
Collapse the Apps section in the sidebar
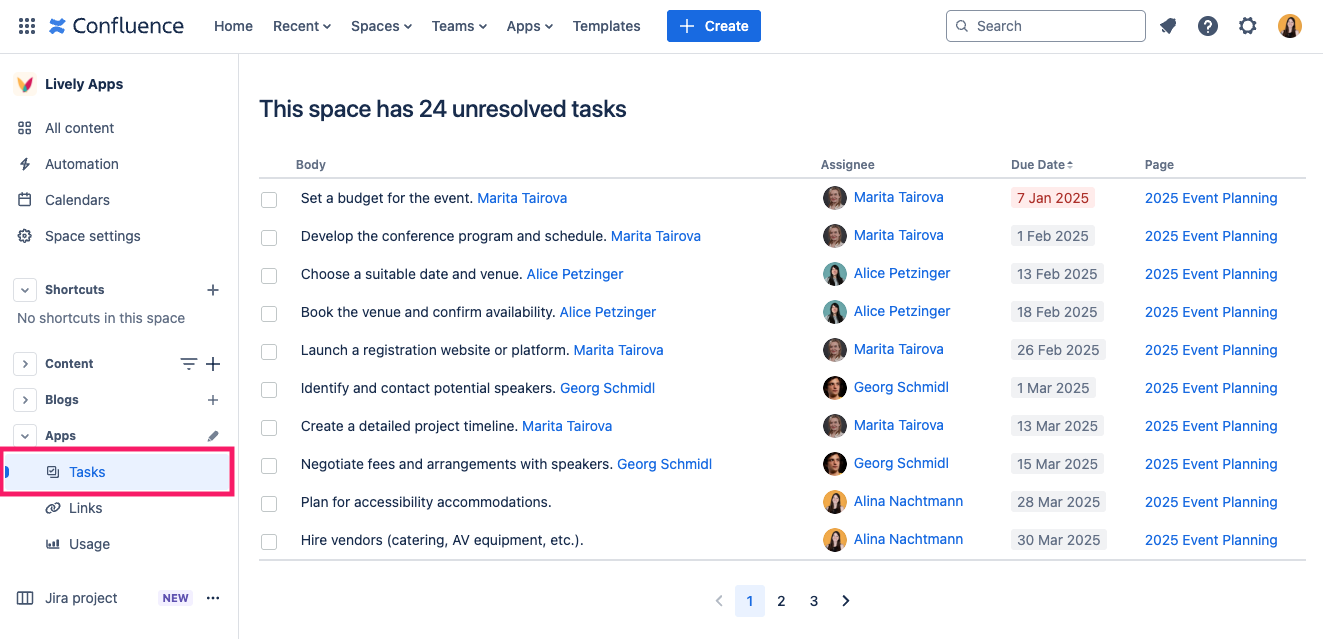[24, 435]
